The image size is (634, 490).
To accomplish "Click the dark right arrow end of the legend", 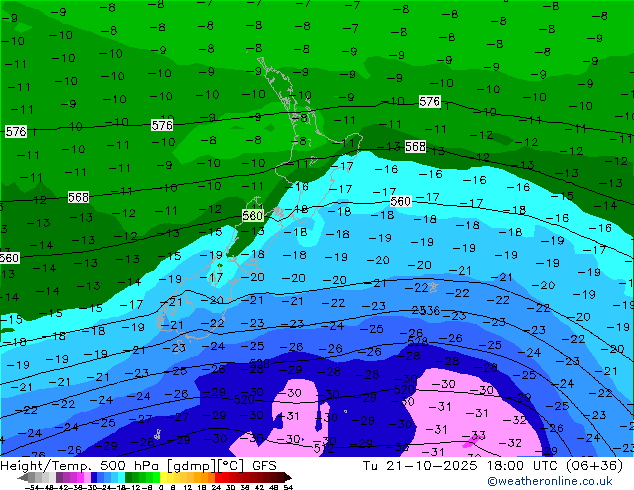I will [287, 477].
